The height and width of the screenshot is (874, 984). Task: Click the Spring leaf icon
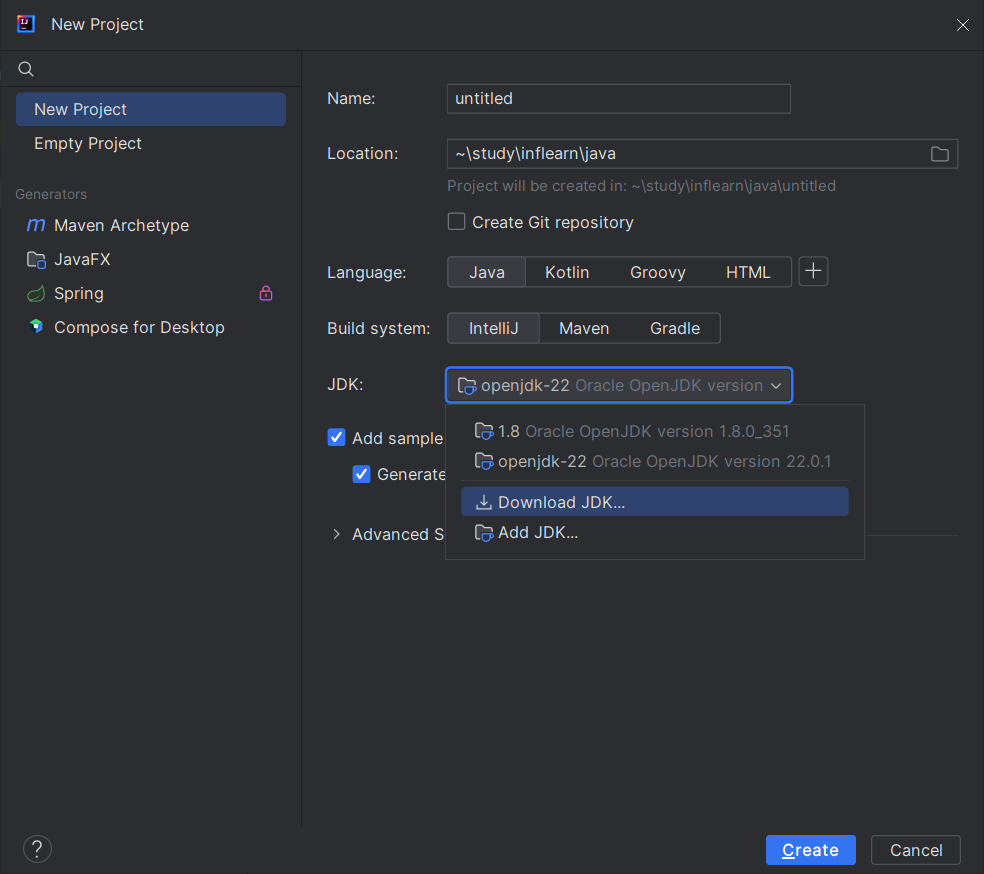(x=36, y=293)
